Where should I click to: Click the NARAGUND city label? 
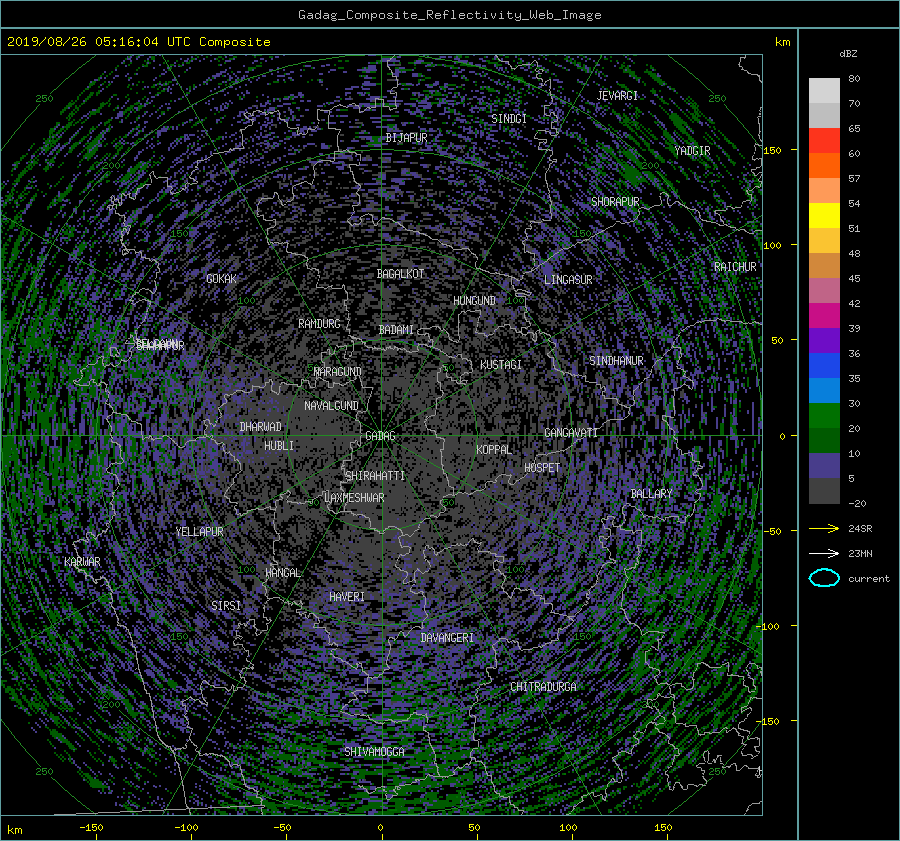point(338,372)
